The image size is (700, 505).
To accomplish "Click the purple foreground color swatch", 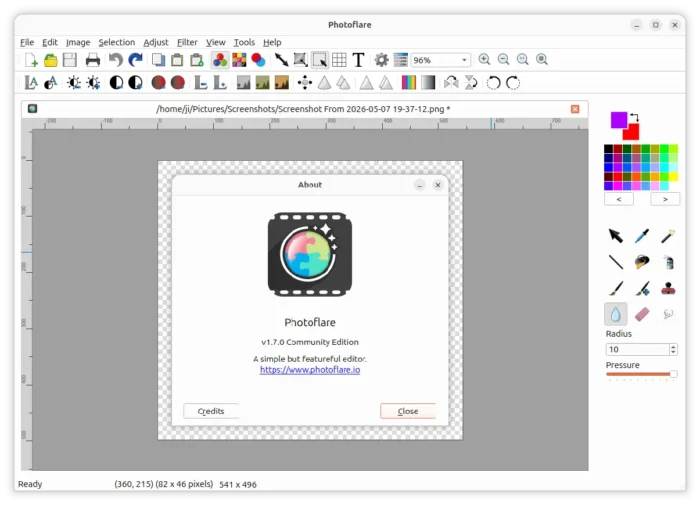I will [x=618, y=119].
